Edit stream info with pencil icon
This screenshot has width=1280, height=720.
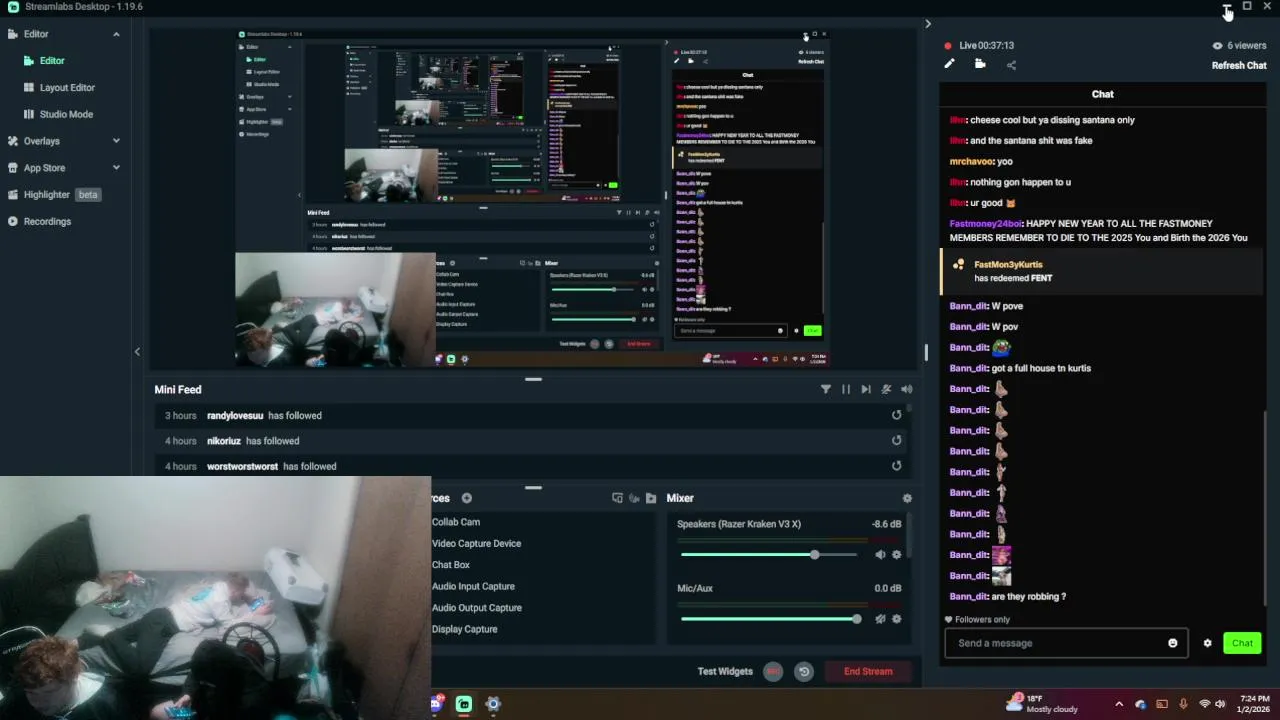coord(949,64)
